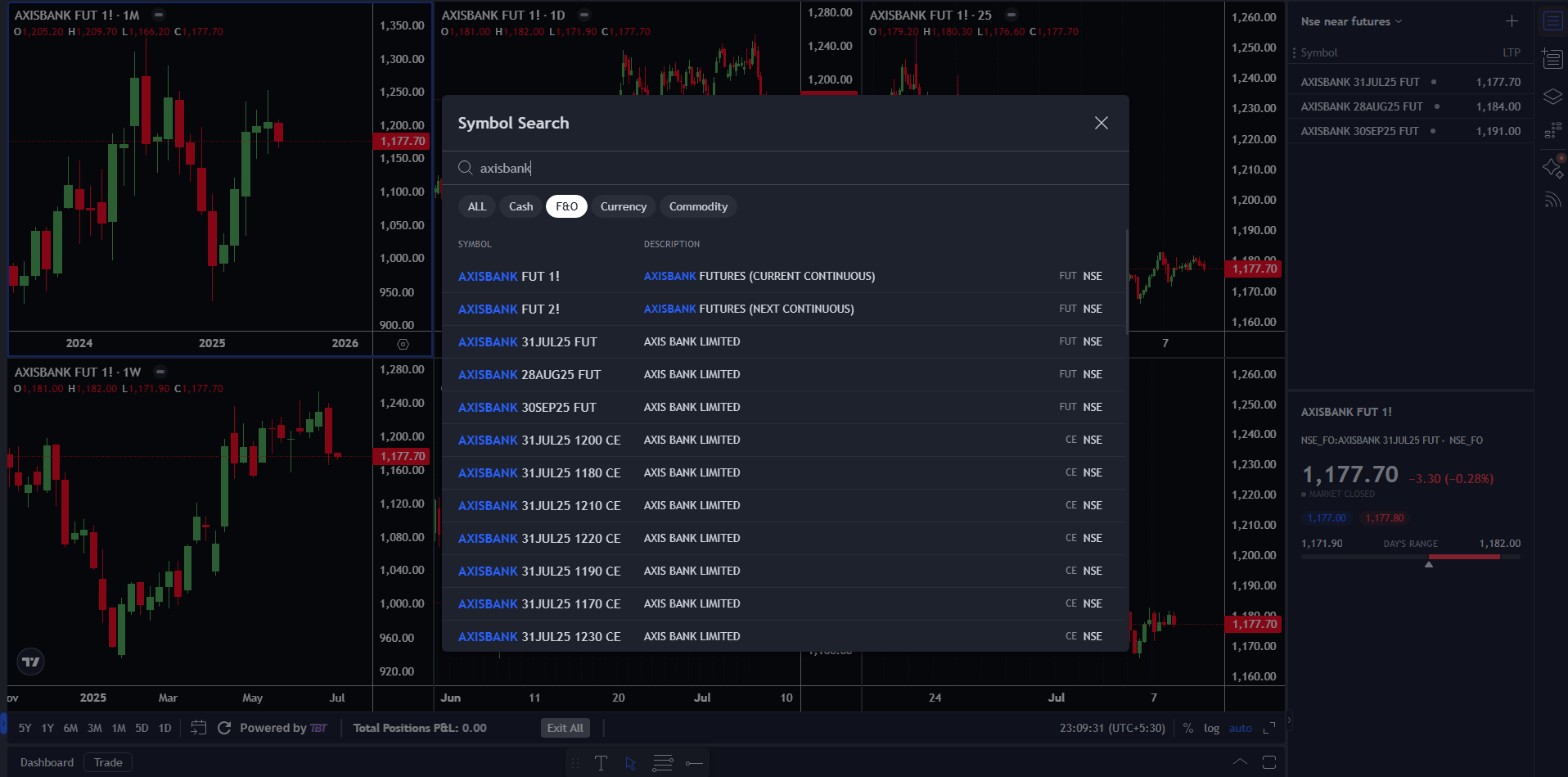The width and height of the screenshot is (1568, 777).
Task: Toggle log scale on the chart
Action: 1211,728
